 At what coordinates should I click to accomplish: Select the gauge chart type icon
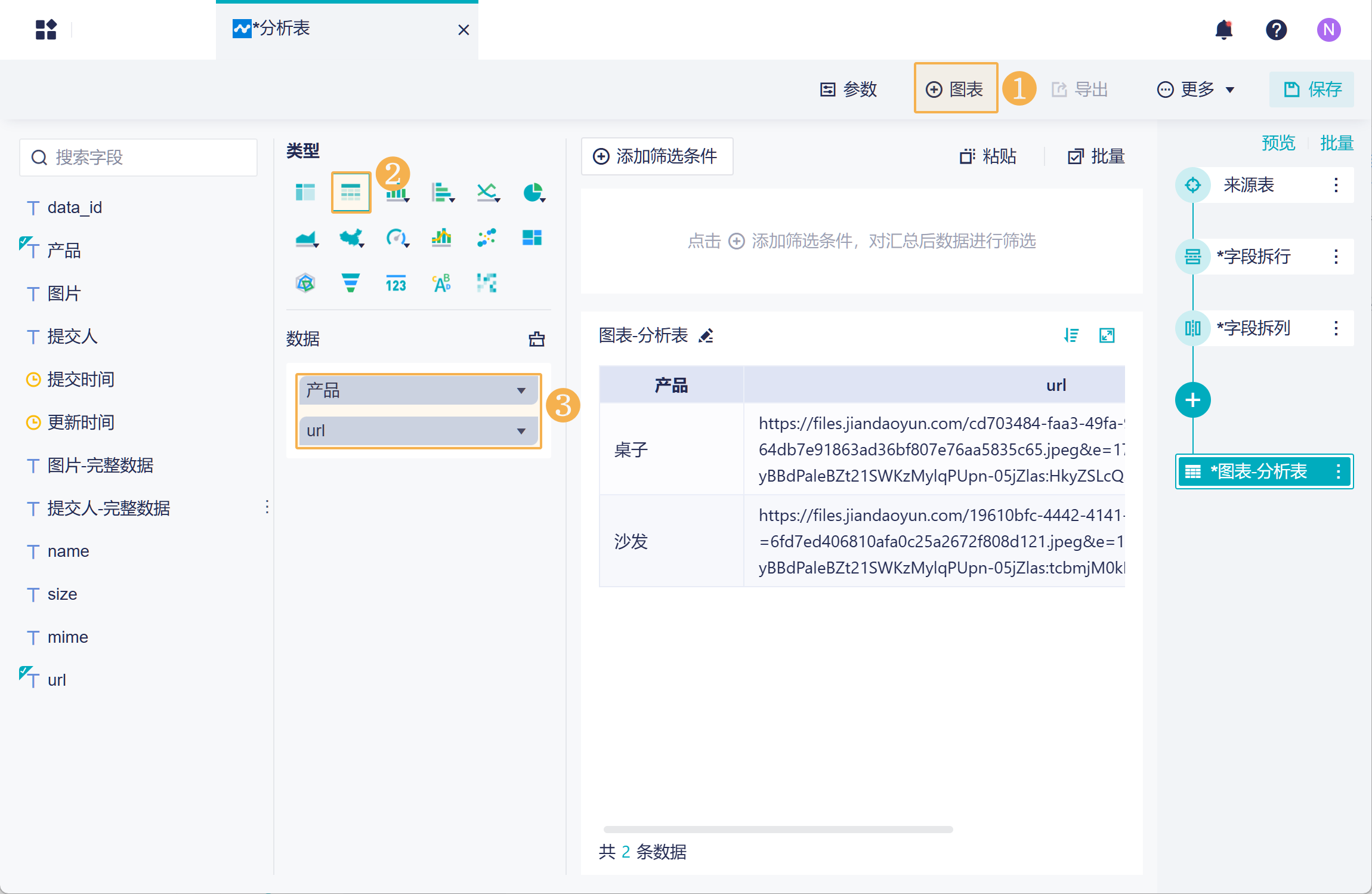(396, 238)
